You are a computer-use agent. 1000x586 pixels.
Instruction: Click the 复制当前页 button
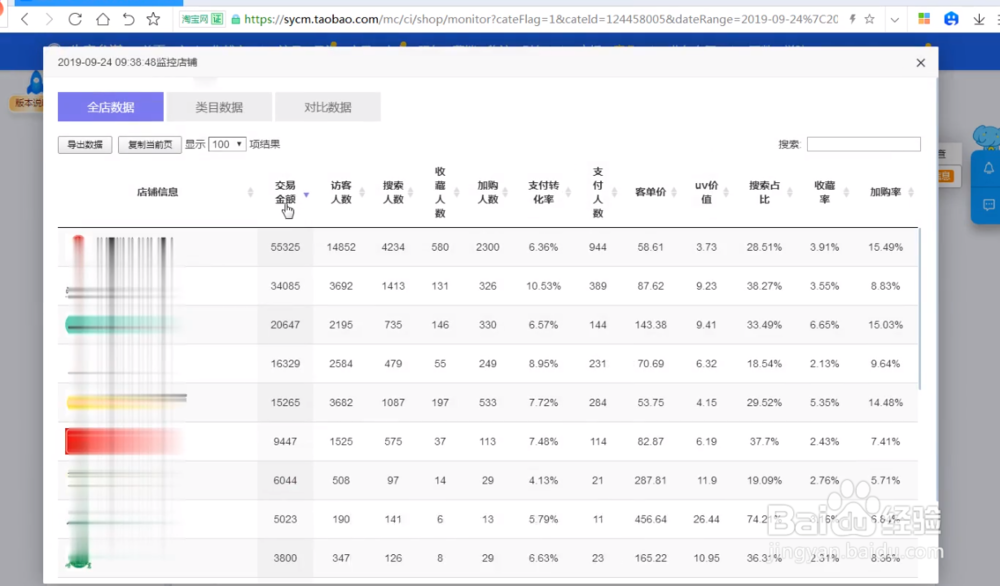point(150,145)
